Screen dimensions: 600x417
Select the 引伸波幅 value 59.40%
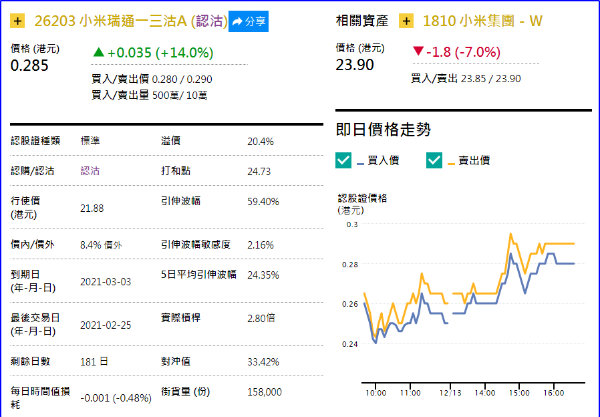(263, 202)
